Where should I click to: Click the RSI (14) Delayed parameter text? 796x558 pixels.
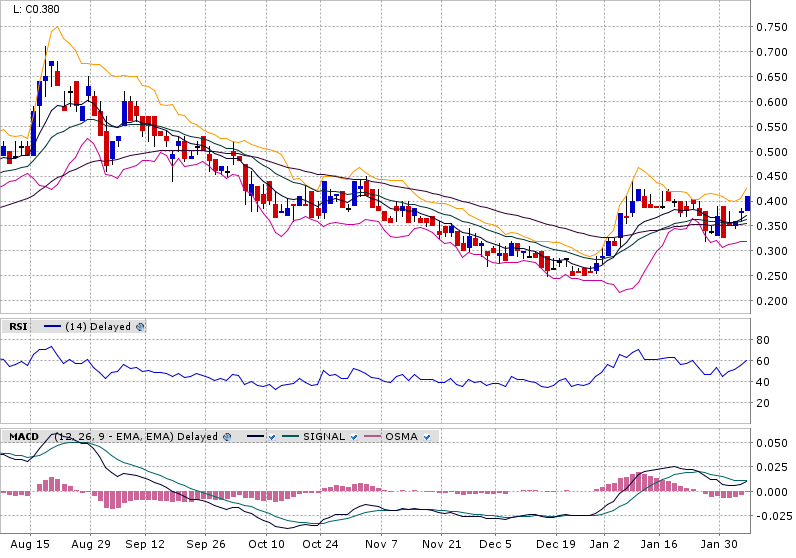pyautogui.click(x=98, y=326)
